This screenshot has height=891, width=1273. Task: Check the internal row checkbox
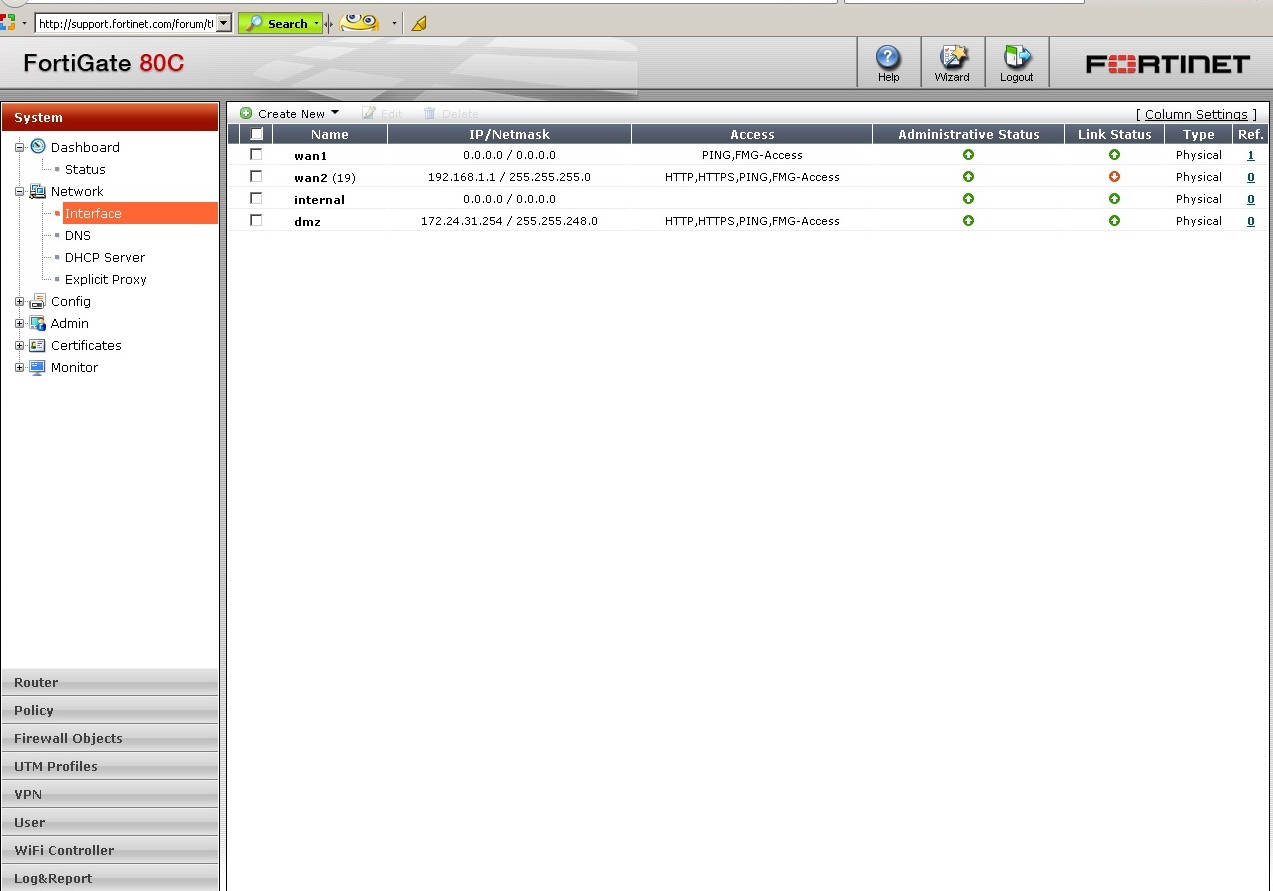256,198
